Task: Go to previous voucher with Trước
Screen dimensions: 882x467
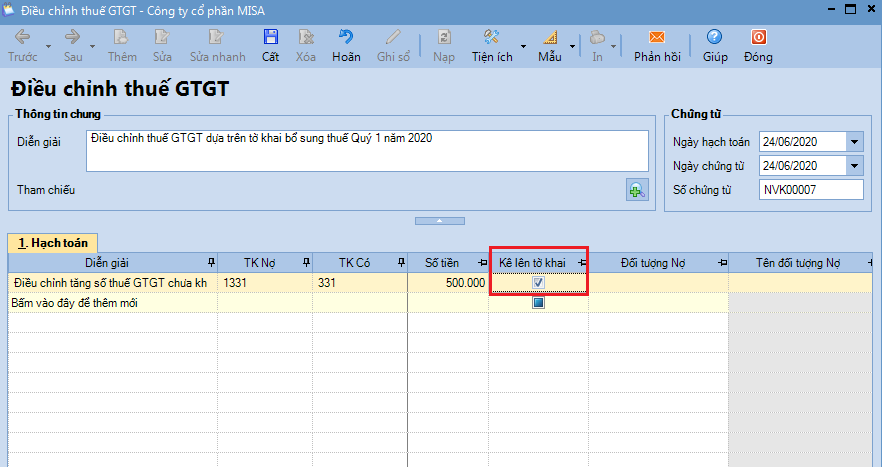Action: pyautogui.click(x=22, y=46)
